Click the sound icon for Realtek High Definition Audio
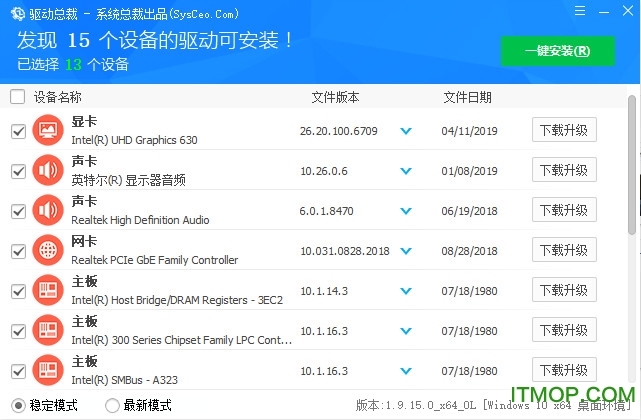 pyautogui.click(x=48, y=210)
